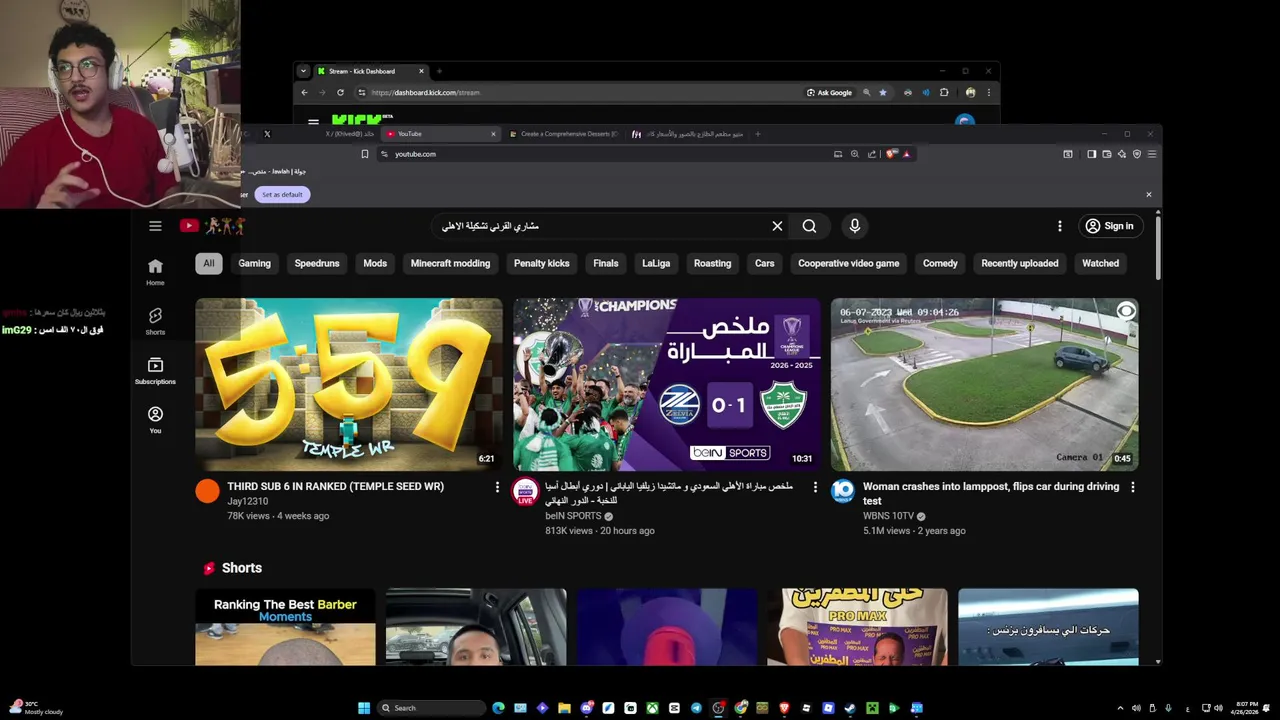Filter by the LaLiga chip

(656, 263)
